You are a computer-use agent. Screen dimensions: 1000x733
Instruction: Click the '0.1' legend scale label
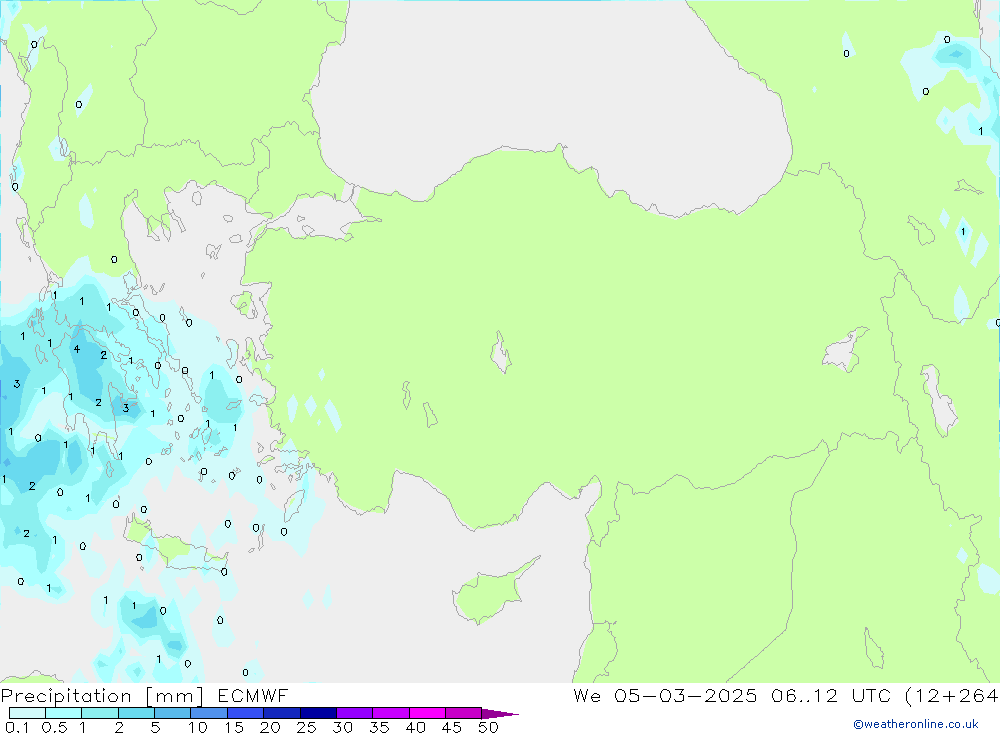17,727
